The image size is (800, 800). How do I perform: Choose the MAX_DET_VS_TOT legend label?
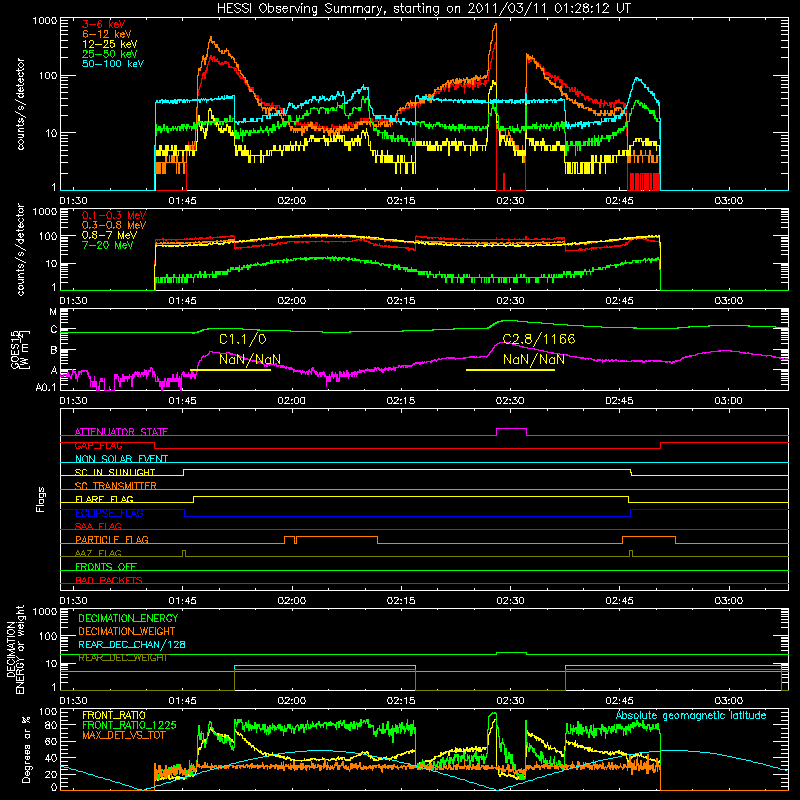[x=123, y=735]
